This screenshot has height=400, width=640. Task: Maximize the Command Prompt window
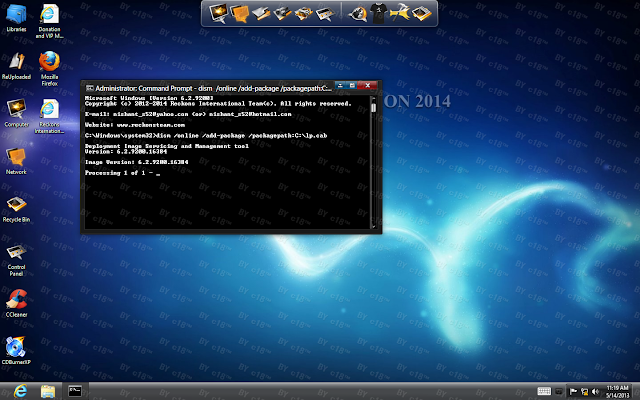(352, 85)
